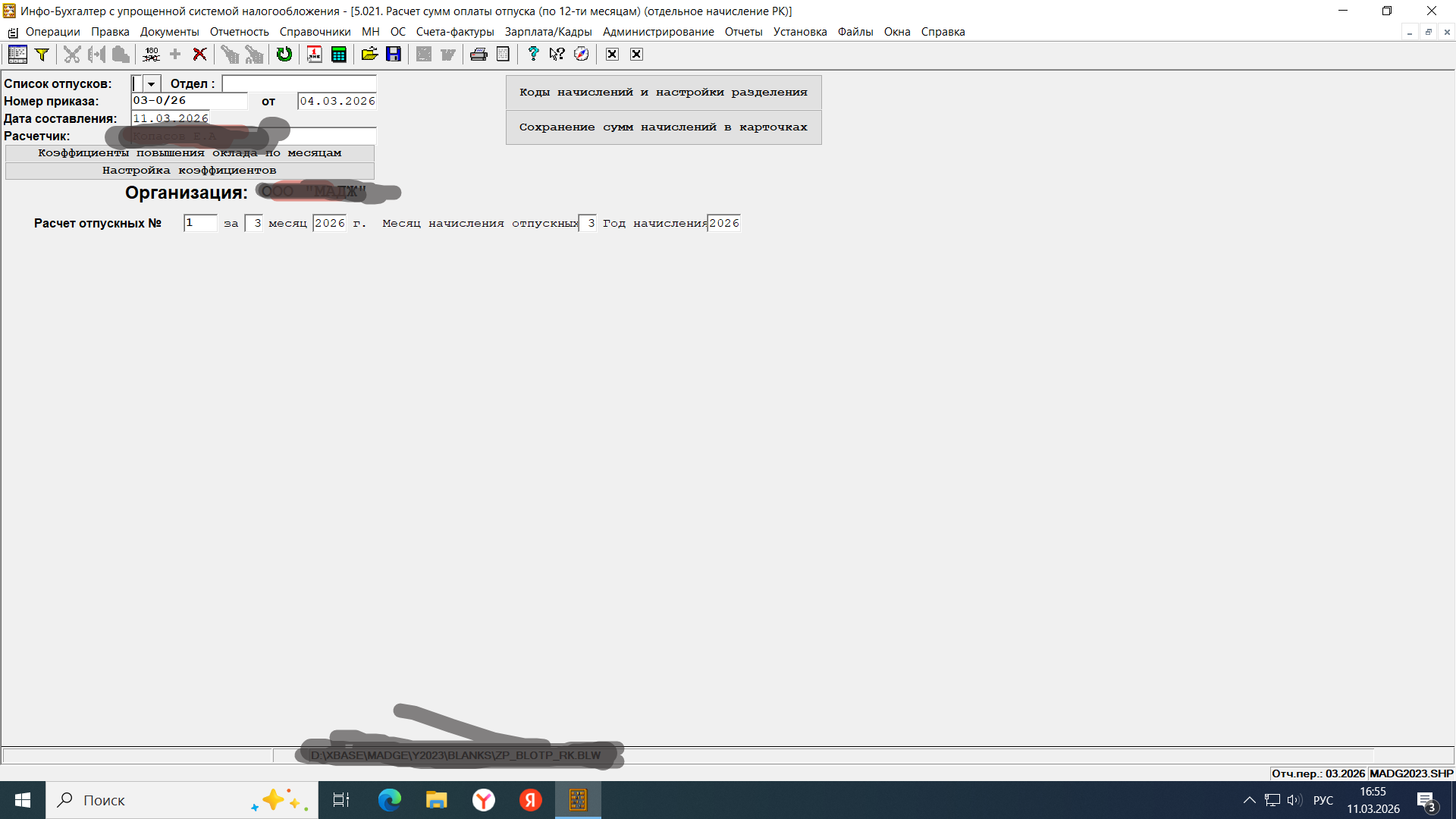Image resolution: width=1456 pixels, height=819 pixels.
Task: Expand the Список отпусков dropdown
Action: 152,84
